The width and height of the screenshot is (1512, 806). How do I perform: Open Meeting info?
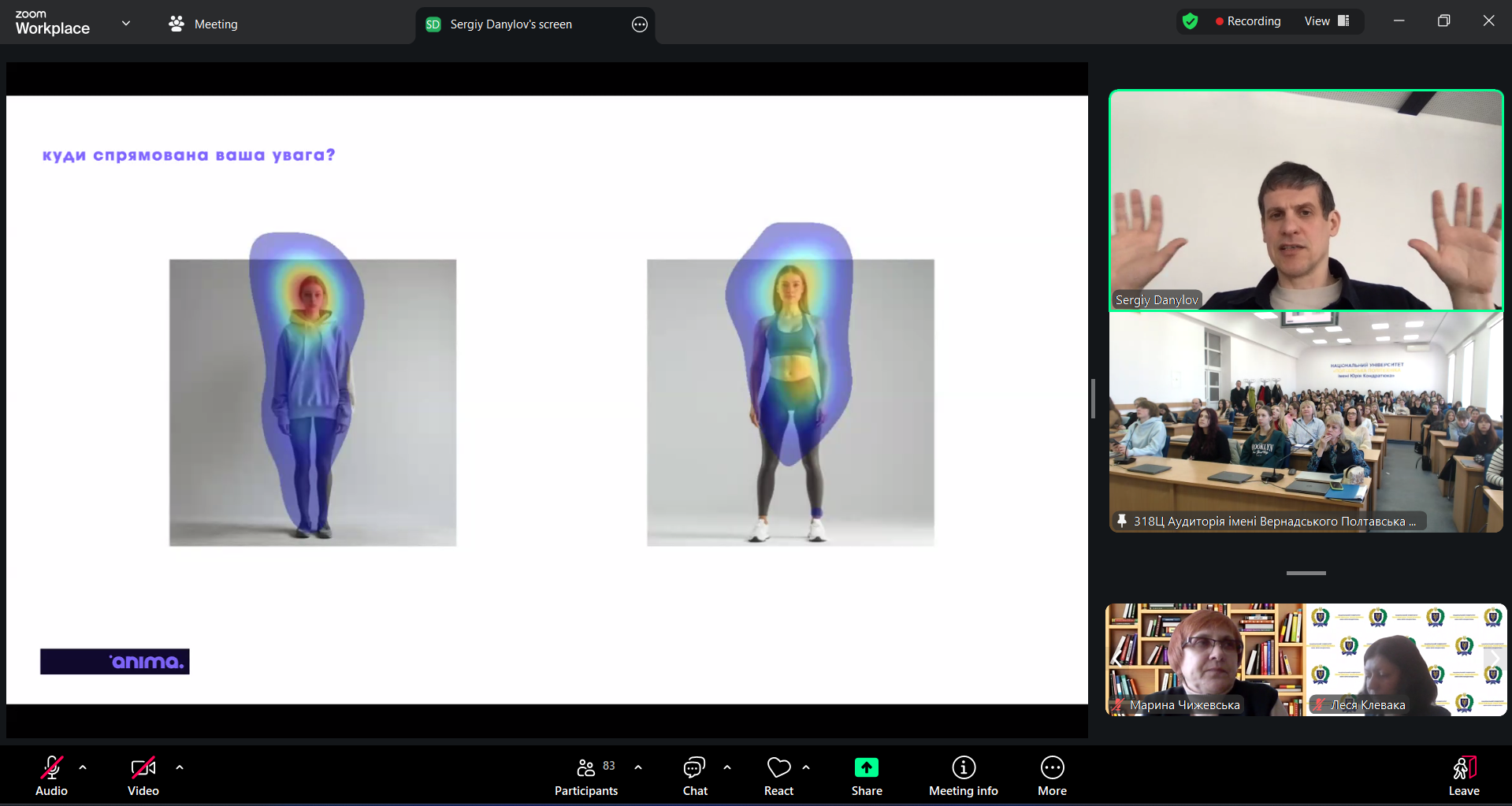pos(963,776)
